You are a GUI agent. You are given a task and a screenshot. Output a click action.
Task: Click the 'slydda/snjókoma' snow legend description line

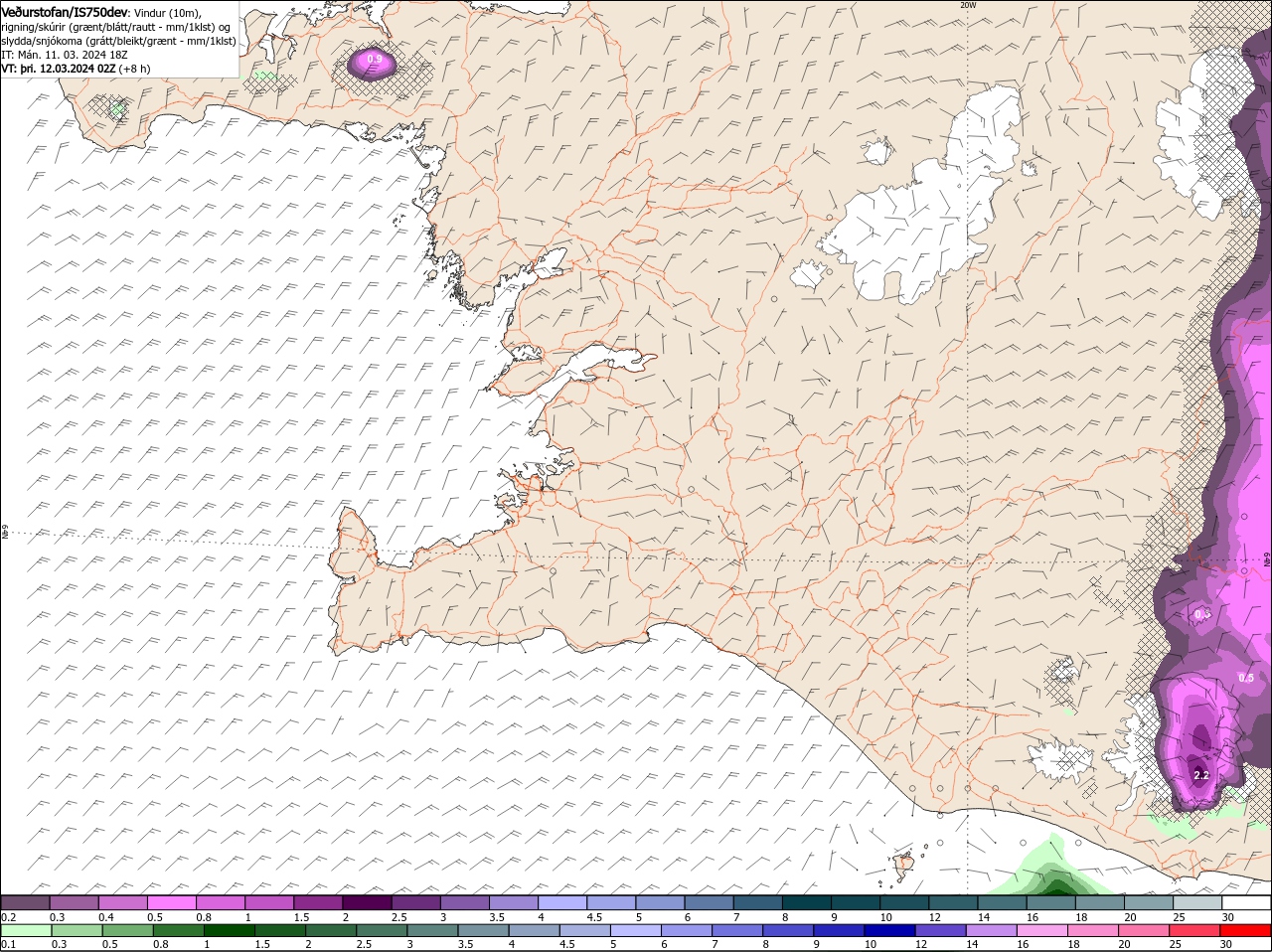pyautogui.click(x=118, y=41)
